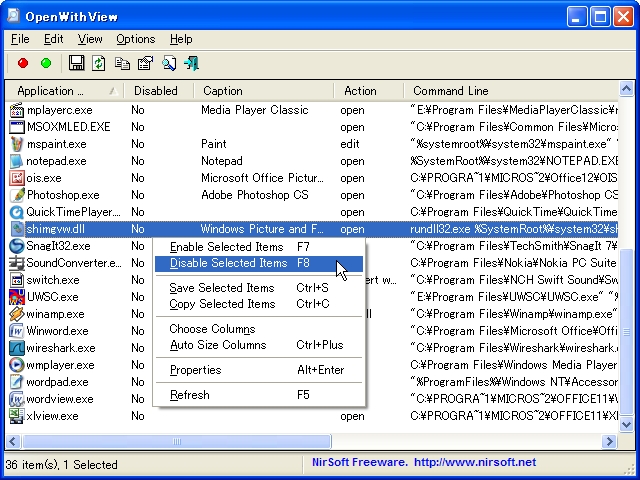Click the Exit toolbar icon

191,63
